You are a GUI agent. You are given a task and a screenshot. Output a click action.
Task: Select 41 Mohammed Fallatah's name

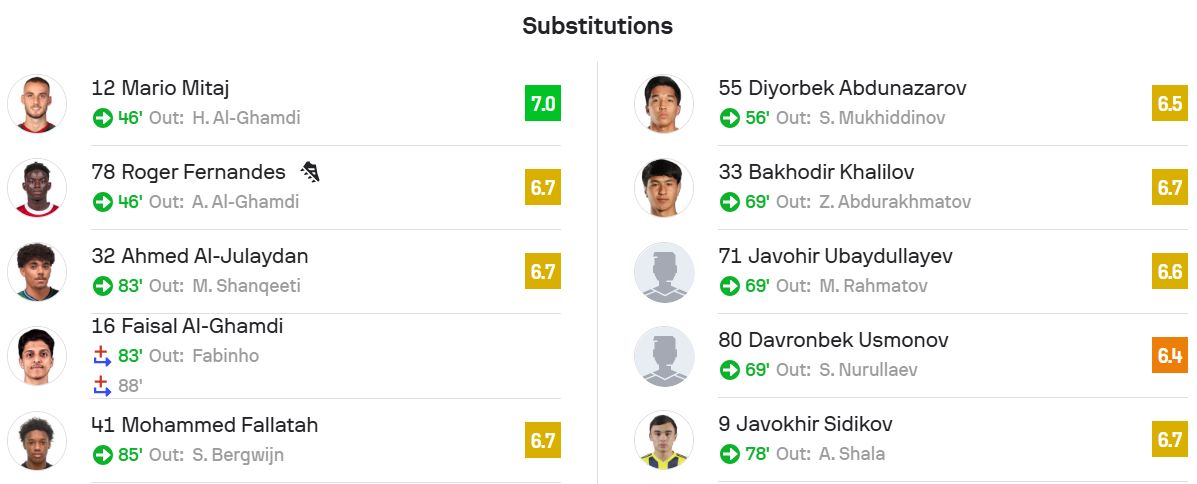click(204, 425)
